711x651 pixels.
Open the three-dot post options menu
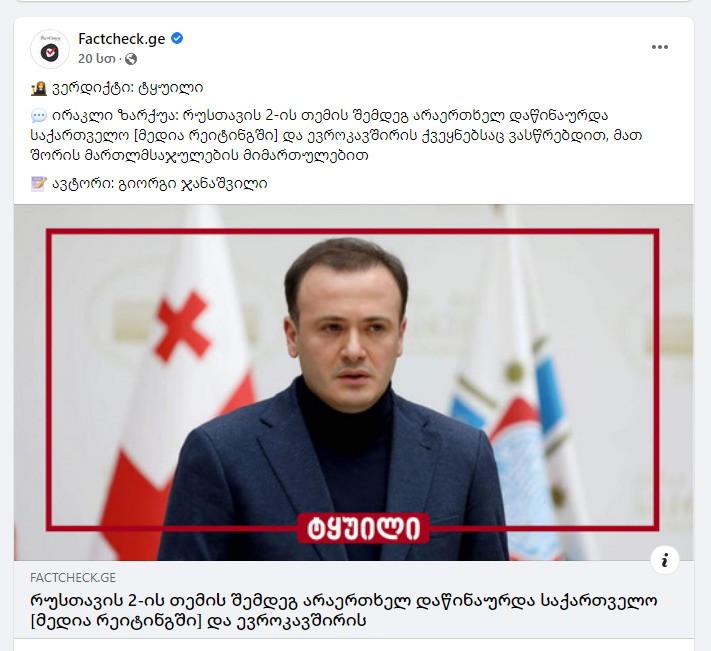tap(659, 47)
